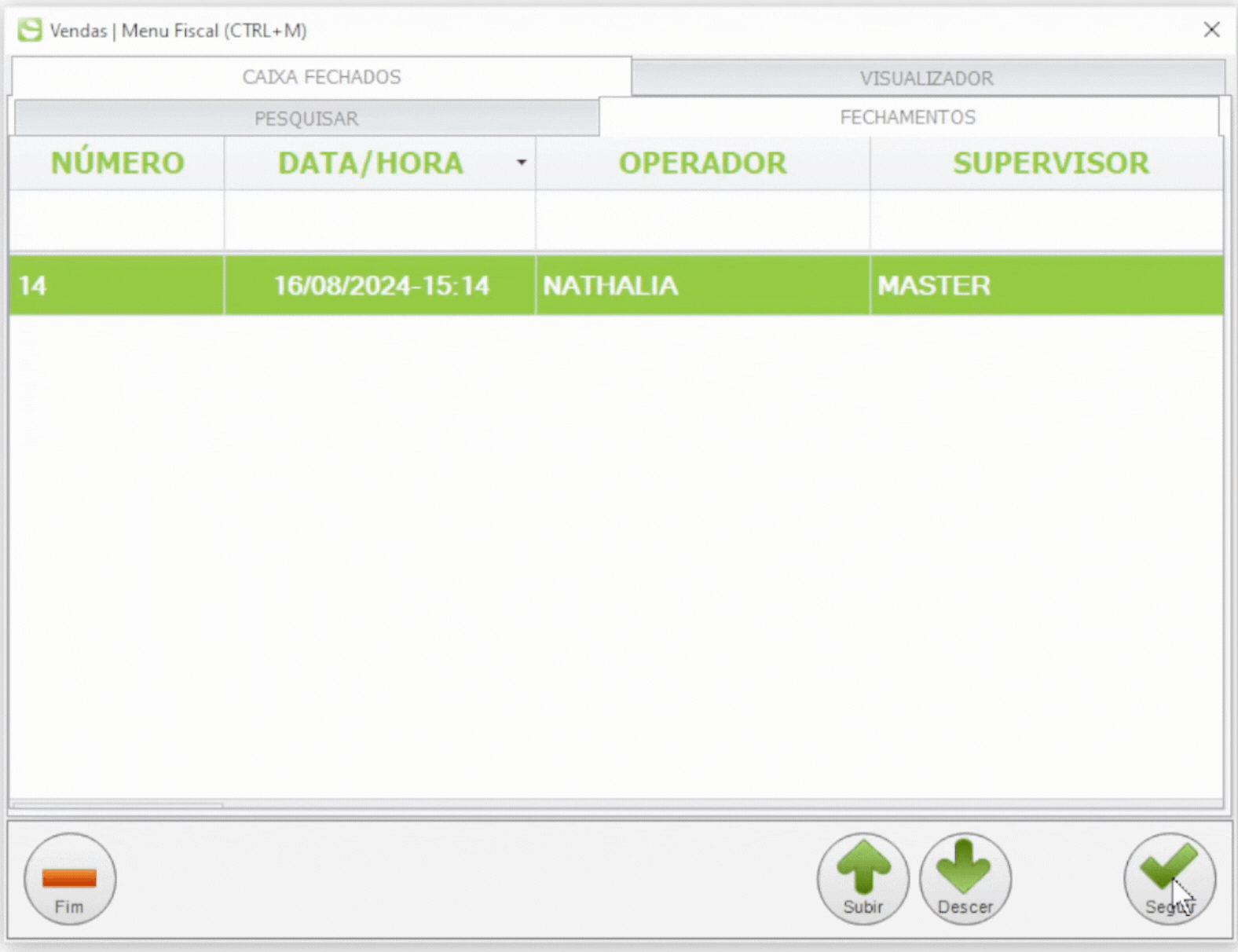Close the Menu Fiscal window
Screen dimensions: 1238x952
point(1211,30)
